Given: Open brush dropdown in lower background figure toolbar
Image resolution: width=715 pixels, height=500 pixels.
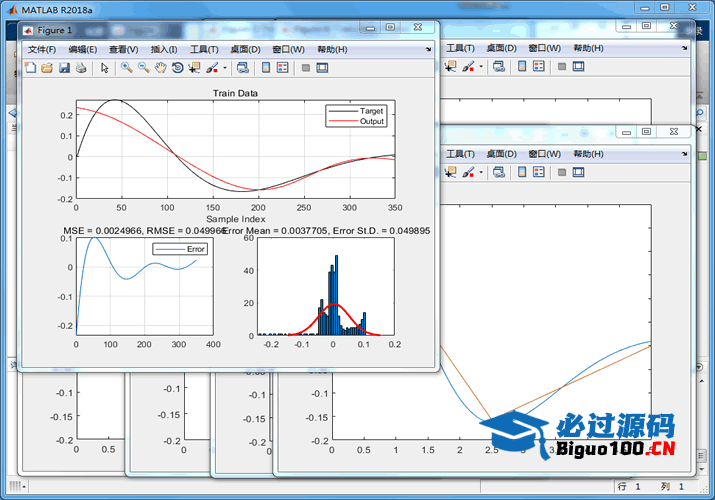Looking at the screenshot, I should tap(481, 172).
